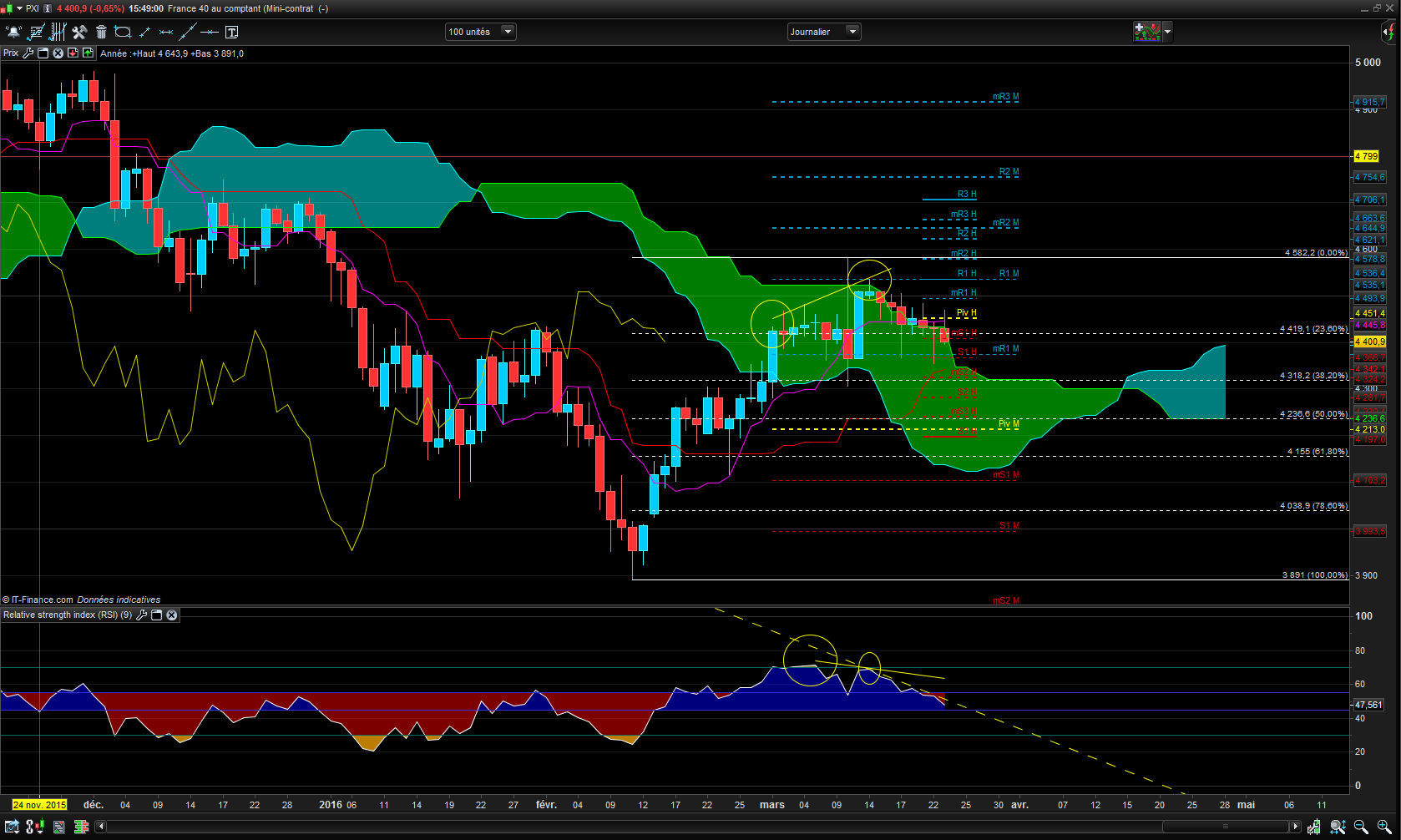Select the vertical bars chart style tool
This screenshot has width=1401, height=840.
click(58, 32)
